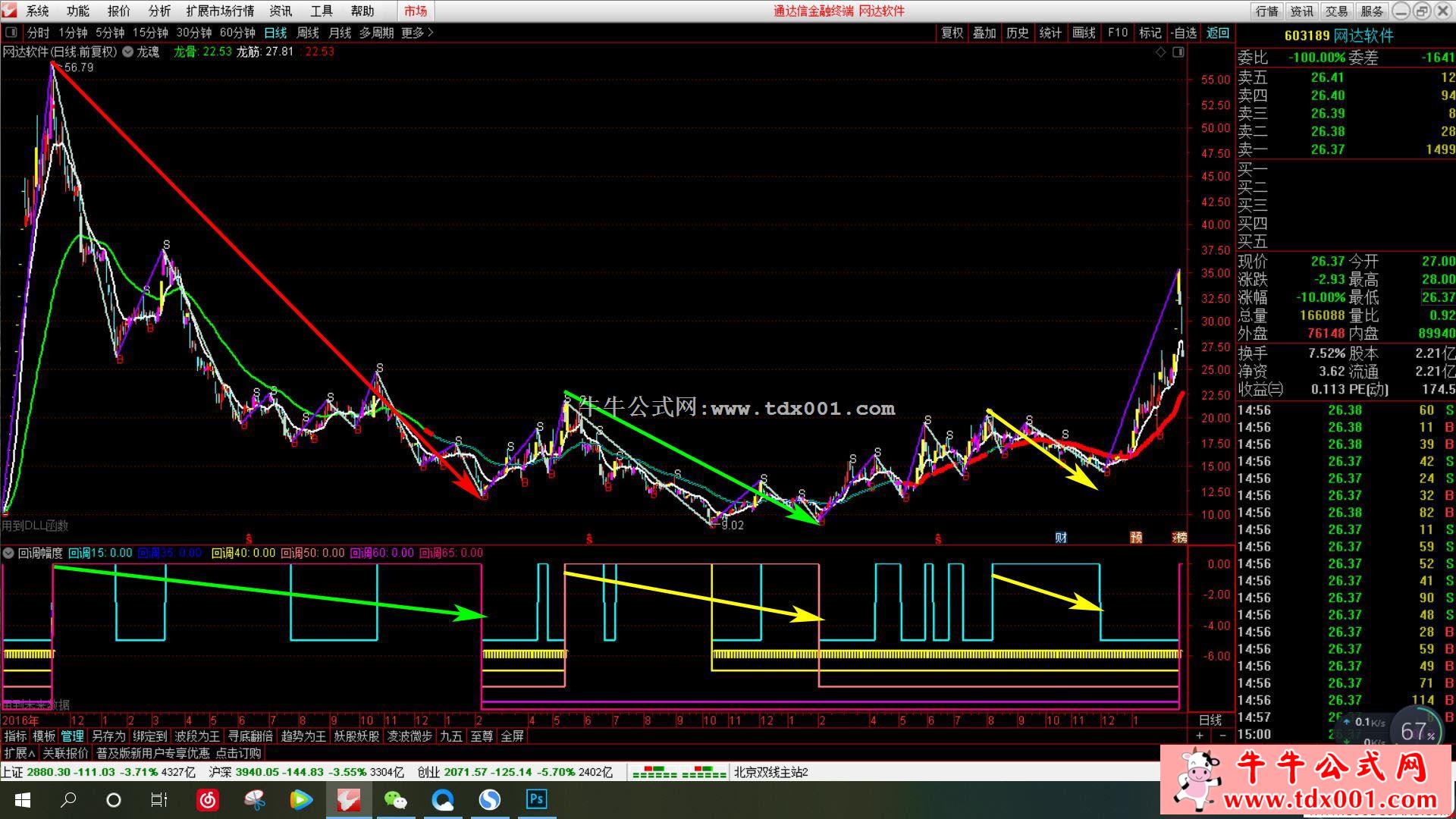Screen dimensions: 1456x819
Task: Click 叠加 overlay toolbar button
Action: tap(984, 33)
